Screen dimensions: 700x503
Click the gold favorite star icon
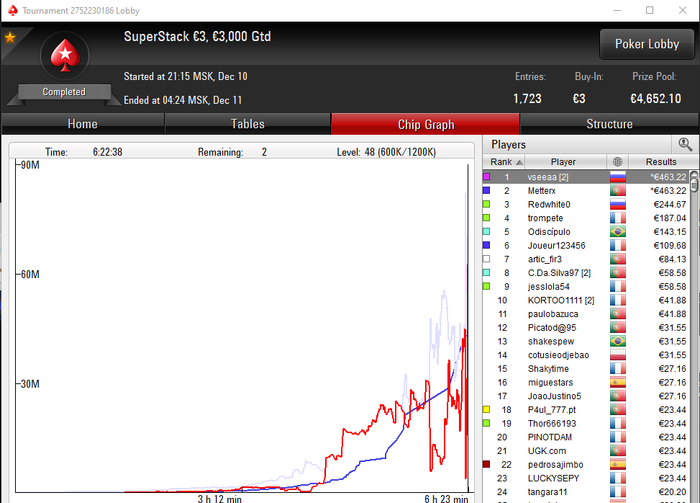click(10, 37)
